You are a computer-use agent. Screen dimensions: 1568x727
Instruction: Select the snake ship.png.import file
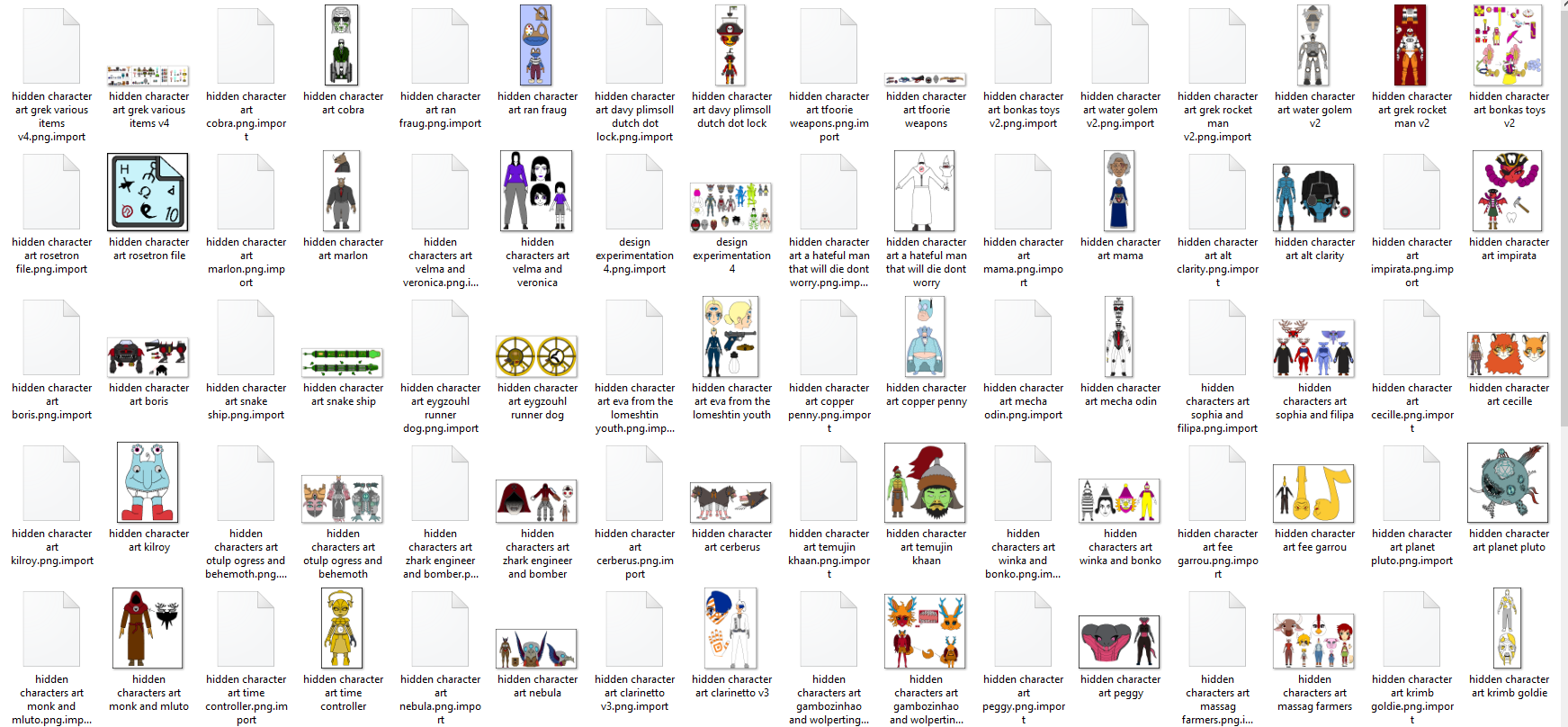tap(246, 337)
